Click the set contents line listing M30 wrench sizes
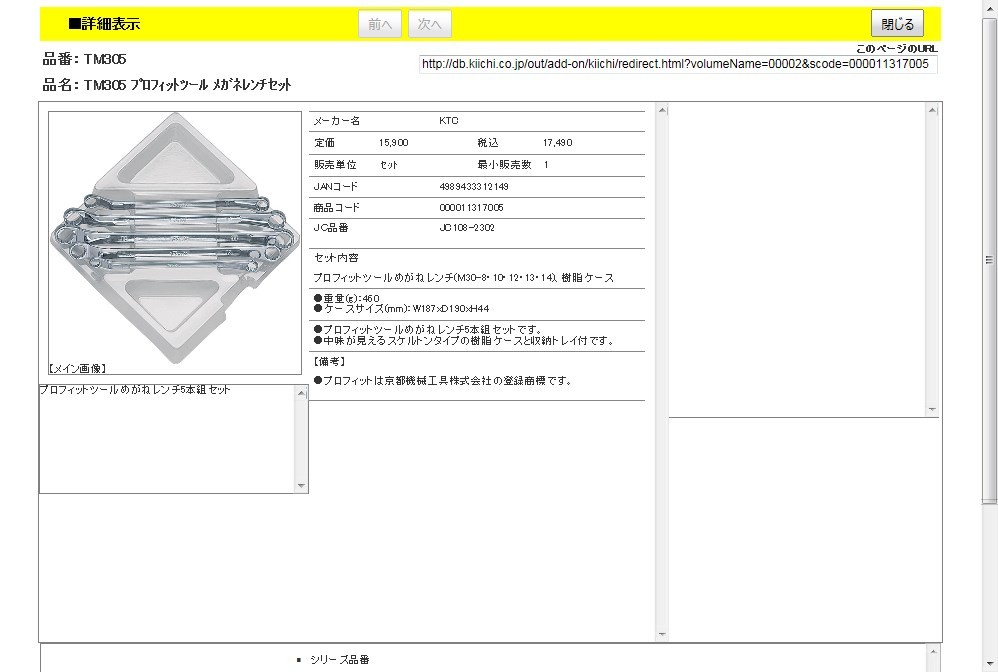 (463, 277)
